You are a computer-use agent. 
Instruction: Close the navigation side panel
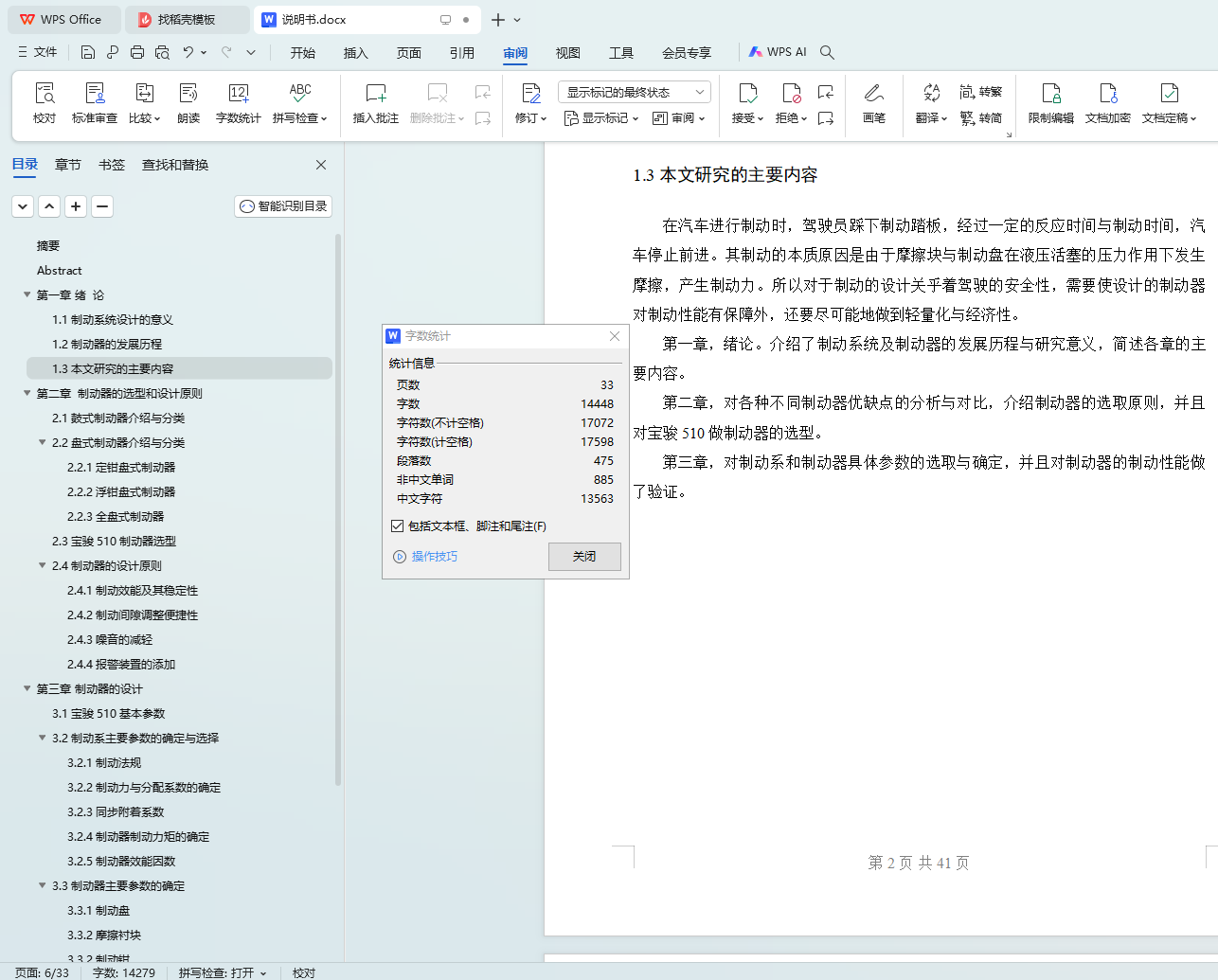pos(321,165)
